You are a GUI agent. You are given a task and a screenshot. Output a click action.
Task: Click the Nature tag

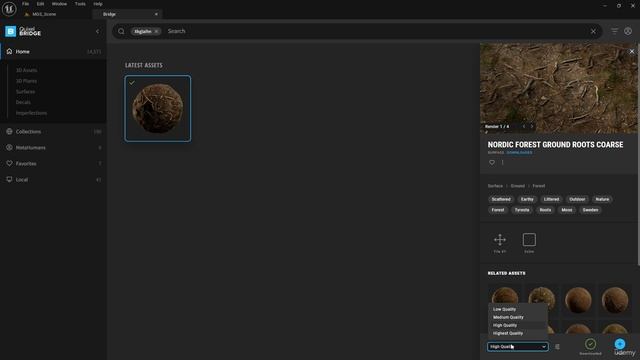[602, 199]
